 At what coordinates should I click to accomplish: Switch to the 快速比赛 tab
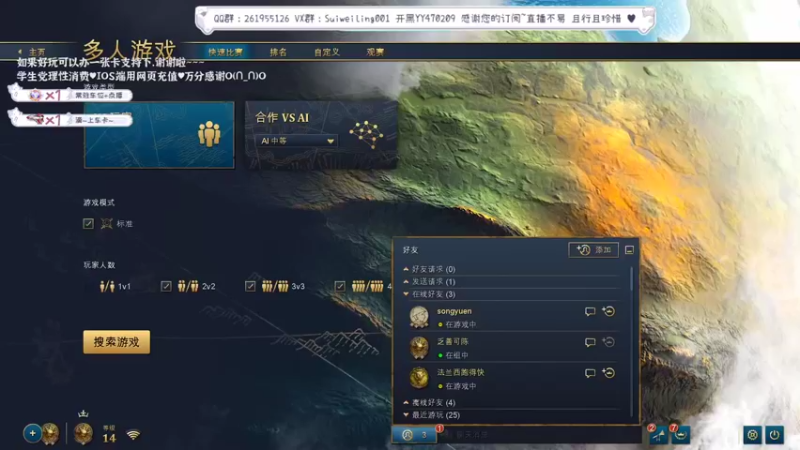click(x=225, y=52)
